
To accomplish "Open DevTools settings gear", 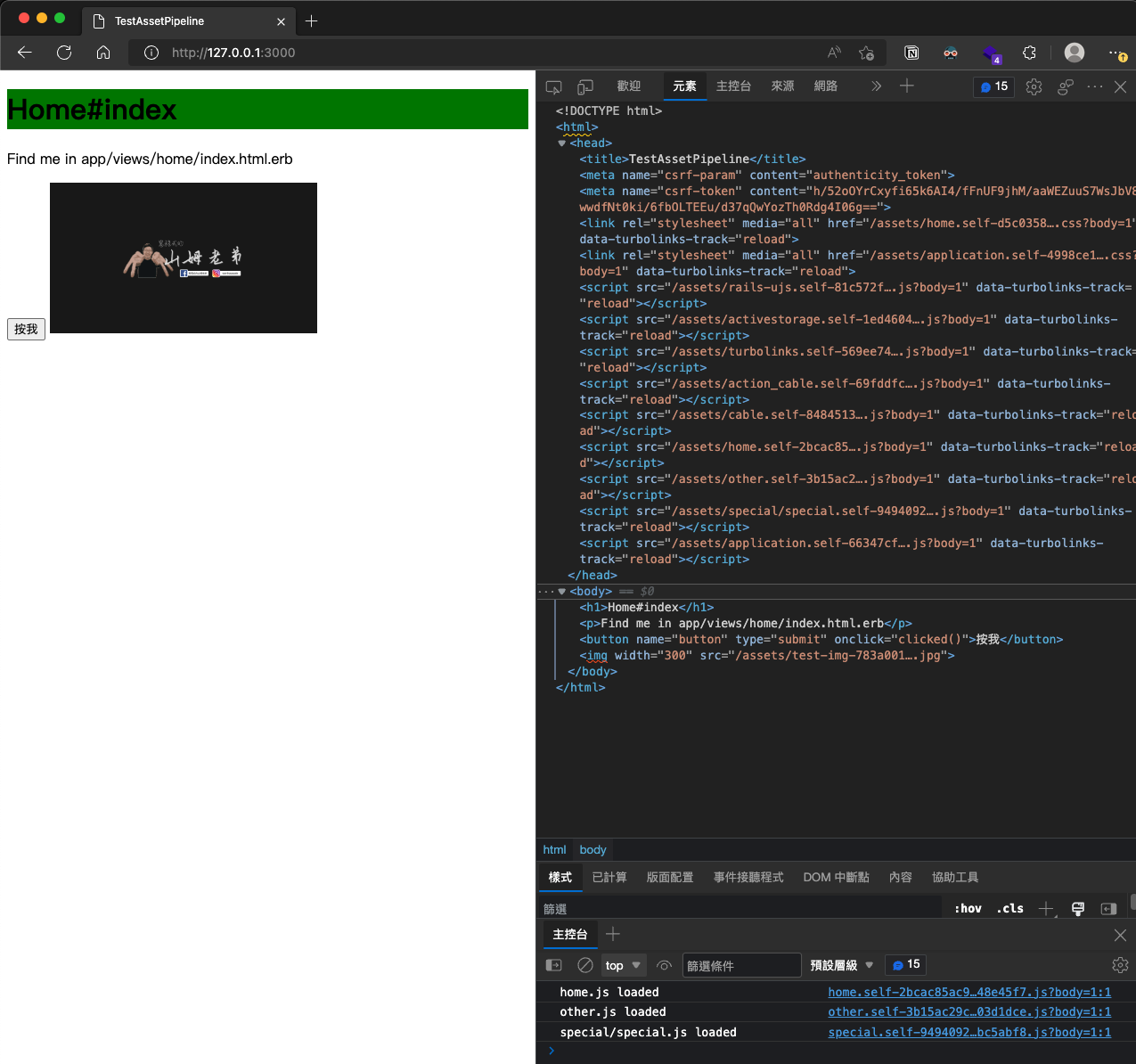I will click(1034, 86).
